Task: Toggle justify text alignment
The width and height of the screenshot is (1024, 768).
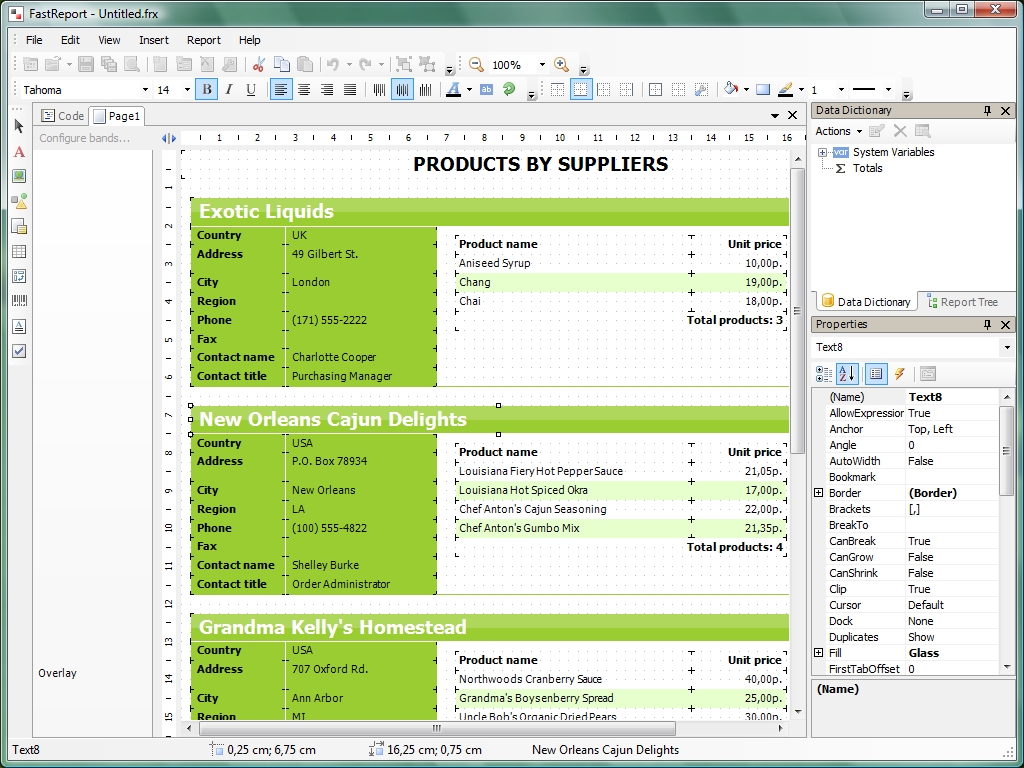Action: pos(350,89)
